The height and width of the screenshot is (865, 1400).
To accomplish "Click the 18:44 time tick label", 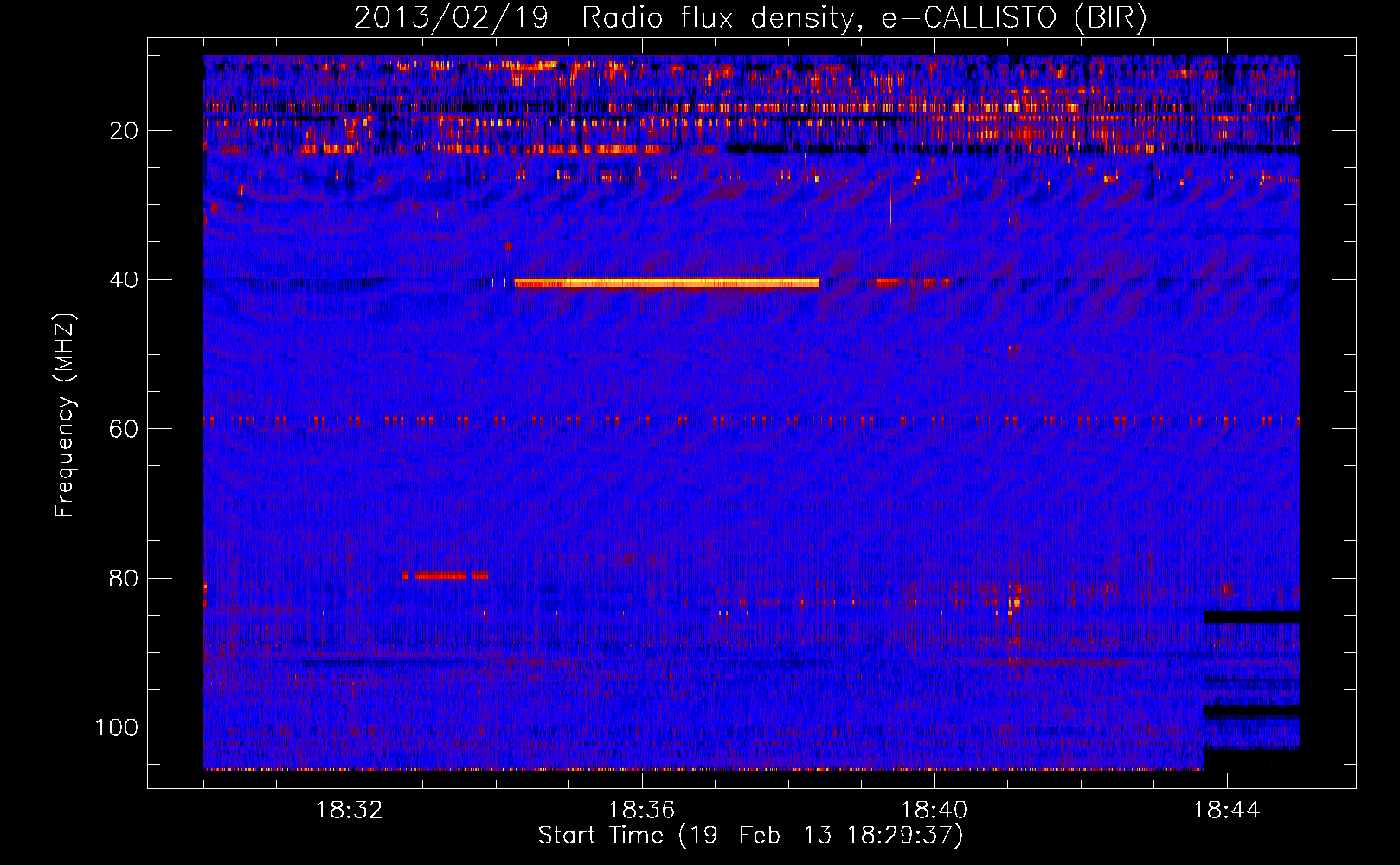I will click(x=1227, y=811).
